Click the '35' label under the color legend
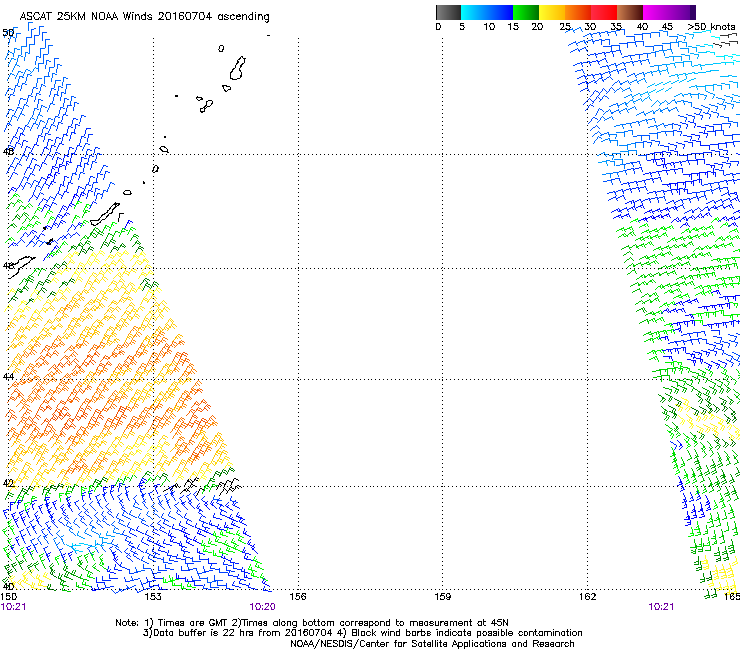This screenshot has height=650, width=740. (x=616, y=27)
